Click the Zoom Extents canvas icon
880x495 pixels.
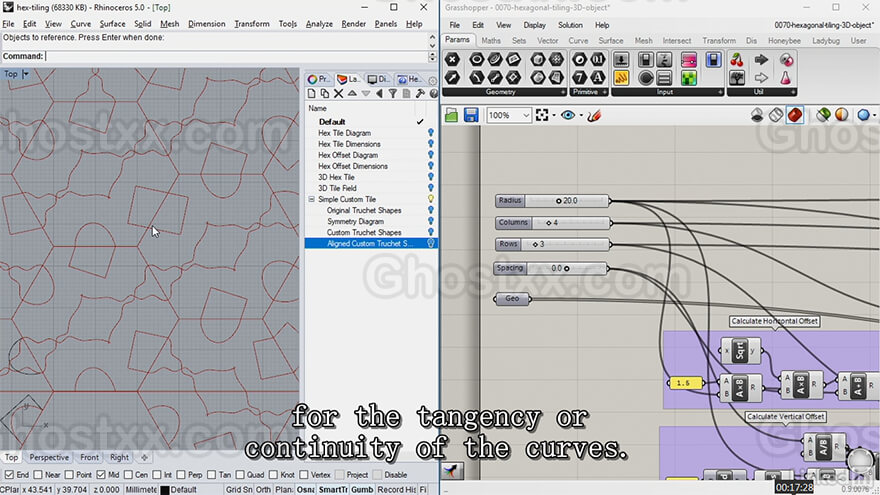(542, 115)
